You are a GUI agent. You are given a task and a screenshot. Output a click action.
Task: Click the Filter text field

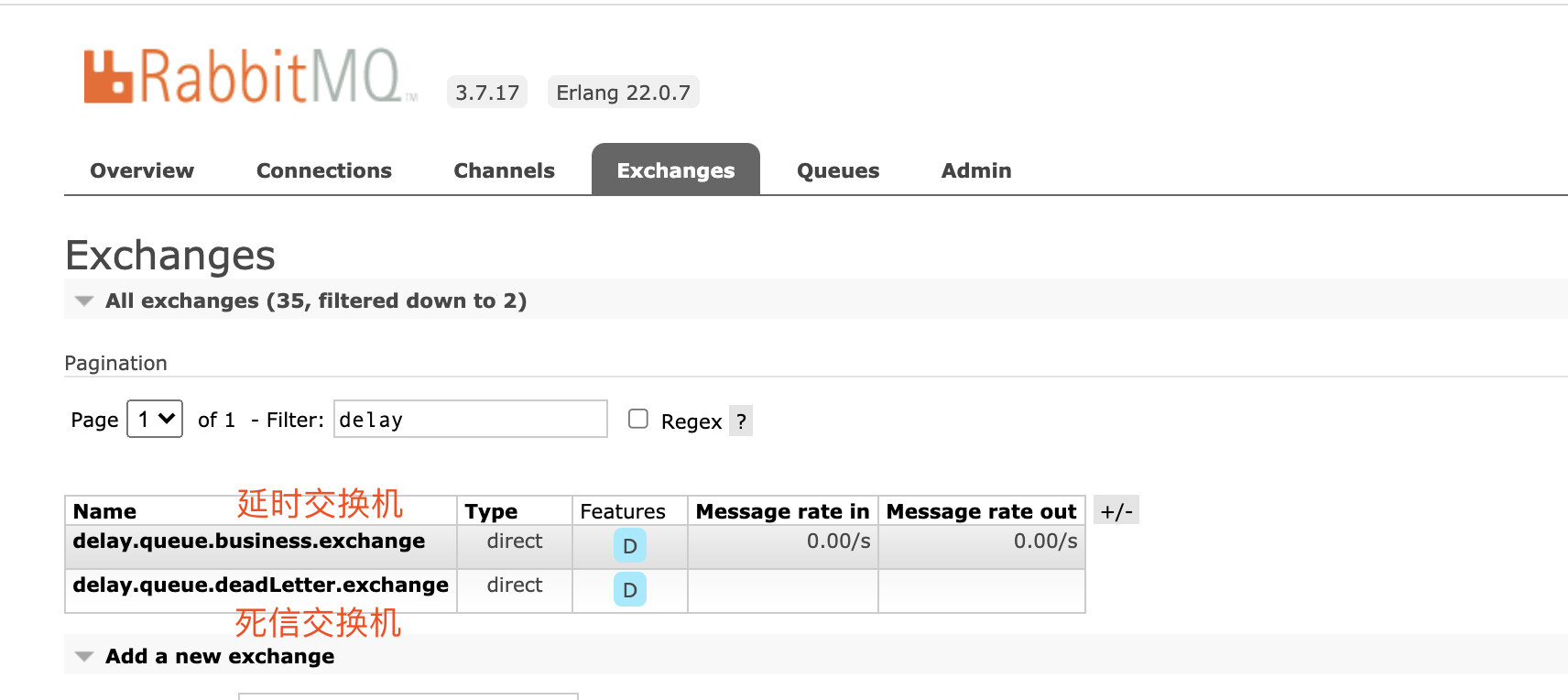[470, 419]
